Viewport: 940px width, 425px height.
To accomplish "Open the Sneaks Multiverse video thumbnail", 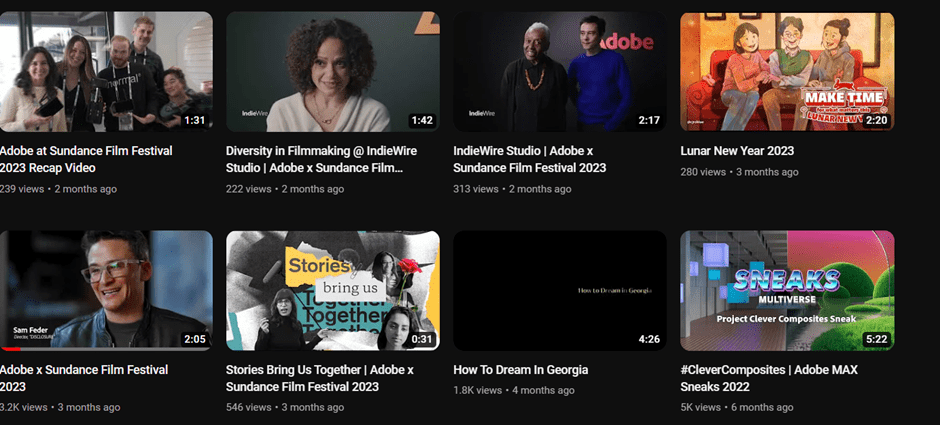I will (x=787, y=290).
